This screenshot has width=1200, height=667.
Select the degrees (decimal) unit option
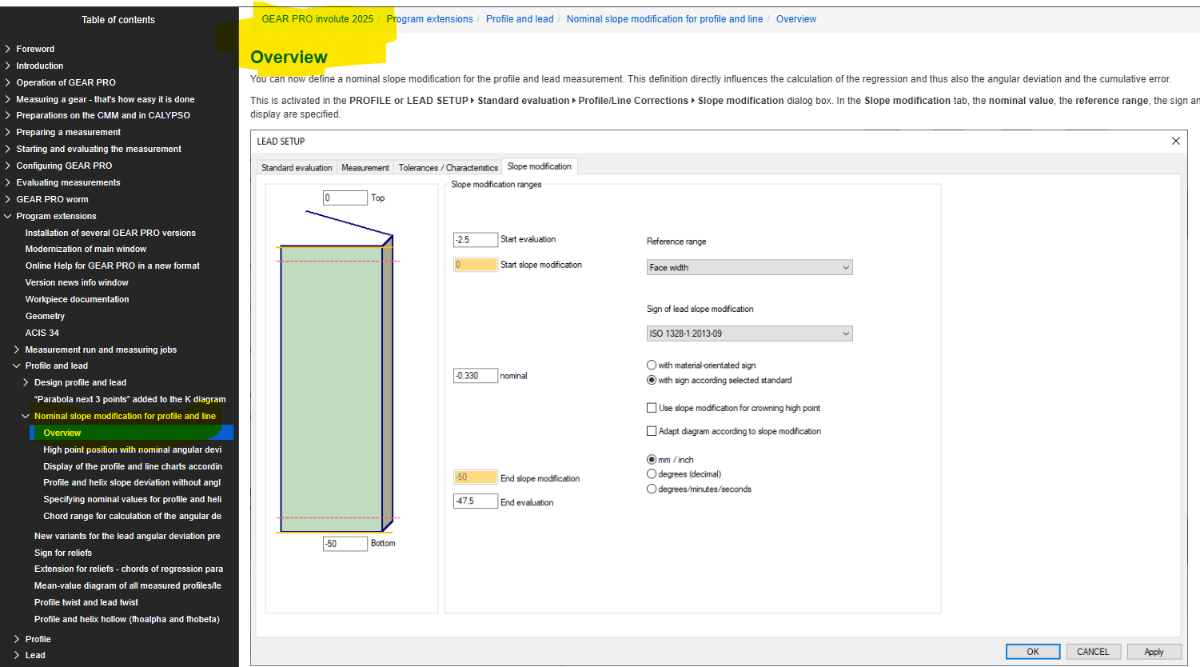652,474
